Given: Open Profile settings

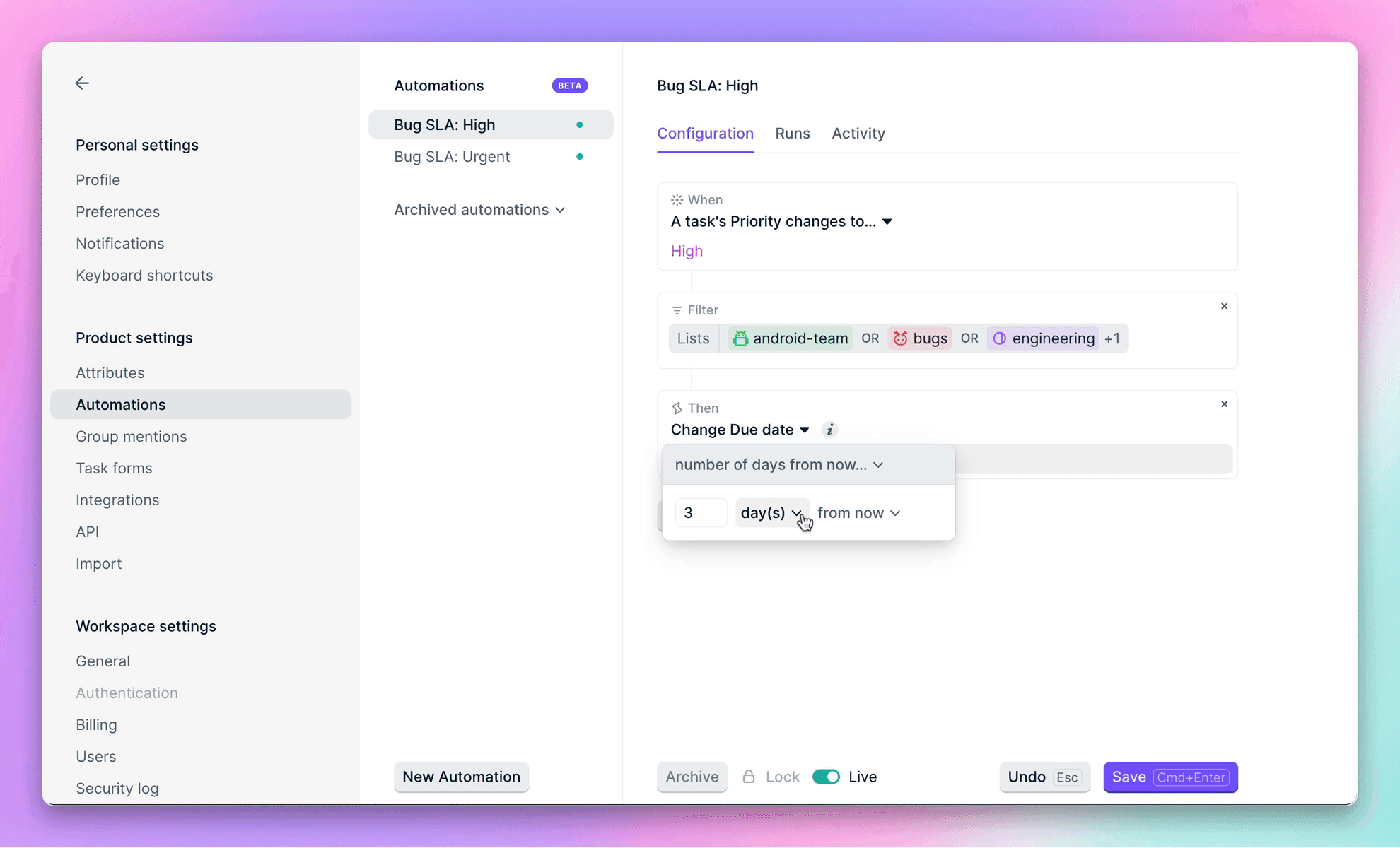Looking at the screenshot, I should click(x=98, y=180).
